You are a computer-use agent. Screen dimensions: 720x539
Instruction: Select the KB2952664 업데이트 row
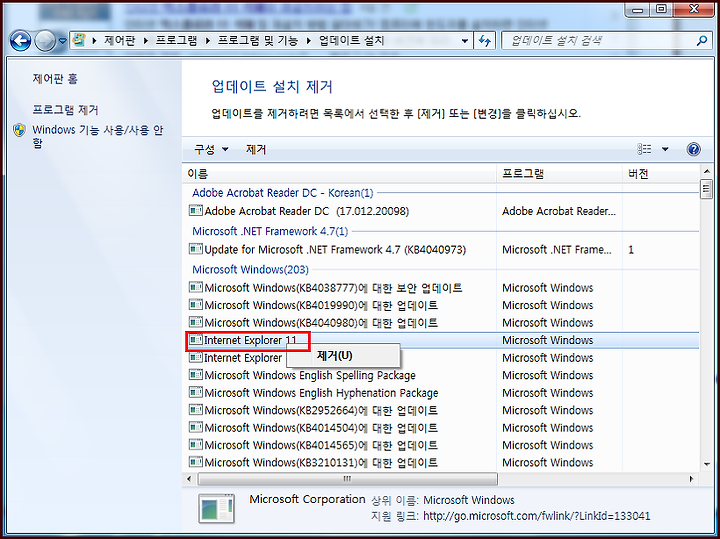pyautogui.click(x=443, y=410)
